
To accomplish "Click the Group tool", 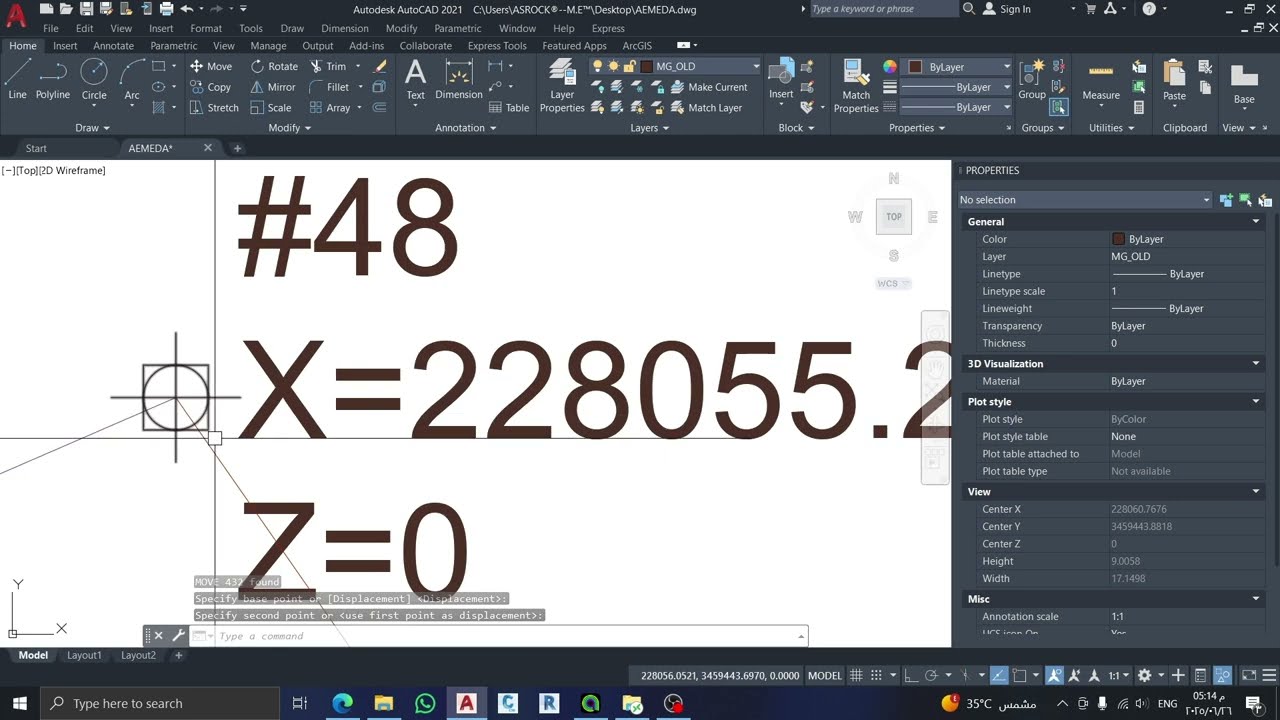I will pyautogui.click(x=1032, y=80).
